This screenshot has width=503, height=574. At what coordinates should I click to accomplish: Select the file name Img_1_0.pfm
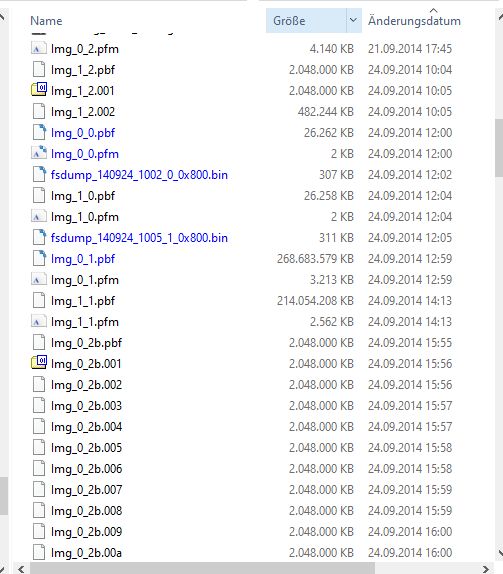[85, 217]
